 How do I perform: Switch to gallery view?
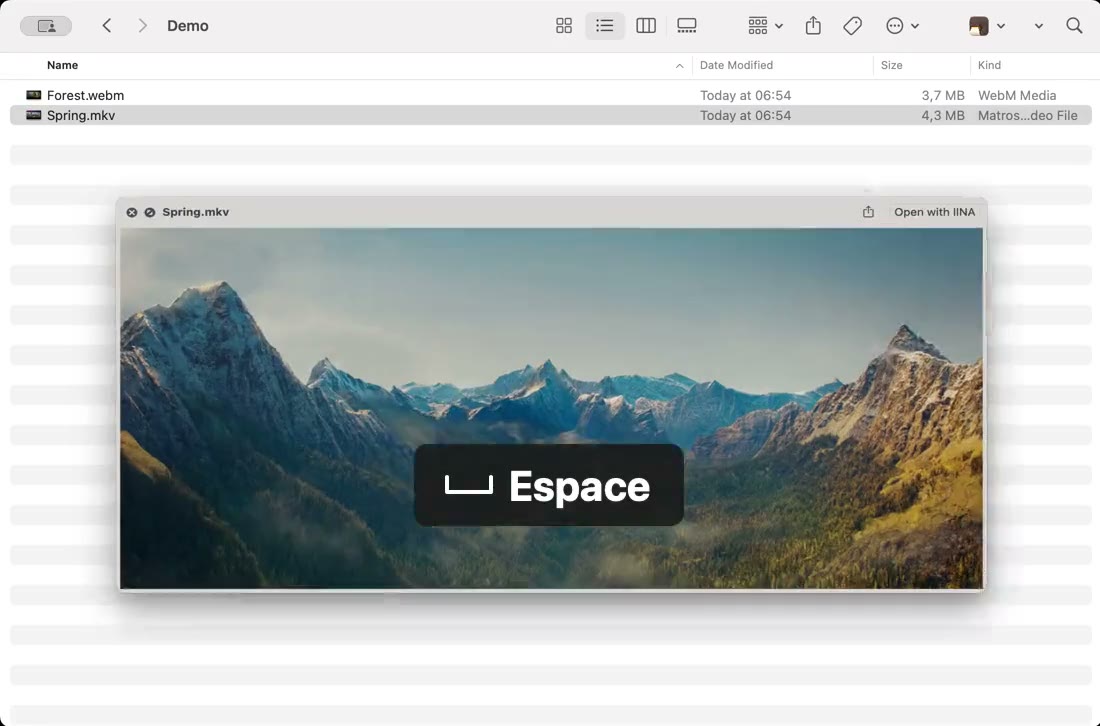pos(687,26)
